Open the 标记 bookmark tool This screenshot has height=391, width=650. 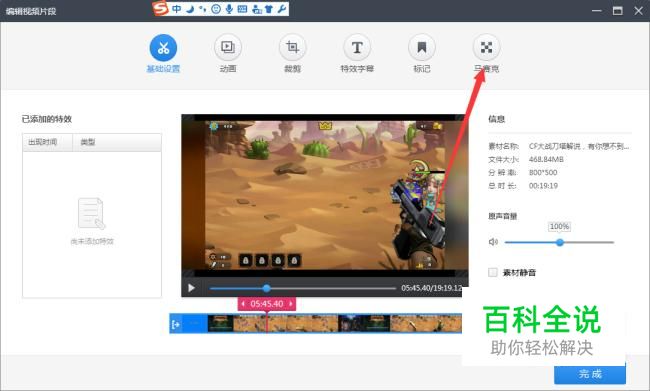tap(422, 48)
